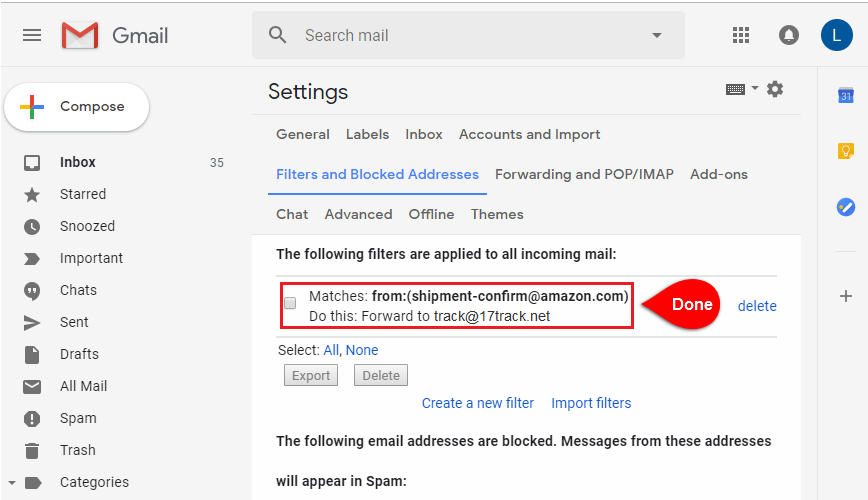Click the Export filters button
This screenshot has width=868, height=500.
(x=311, y=375)
